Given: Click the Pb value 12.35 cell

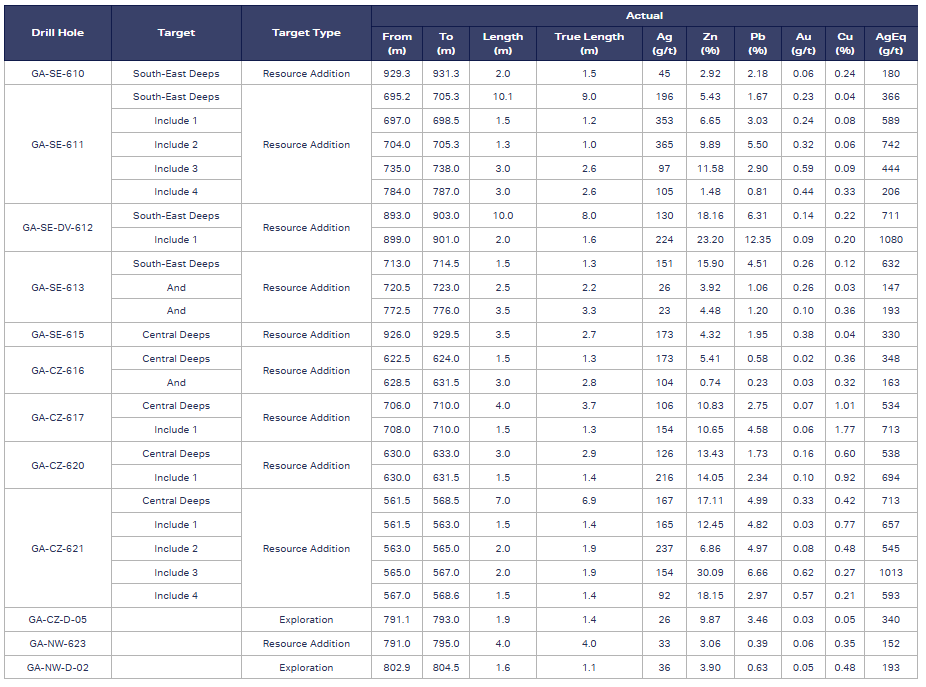Looking at the screenshot, I should (x=758, y=240).
